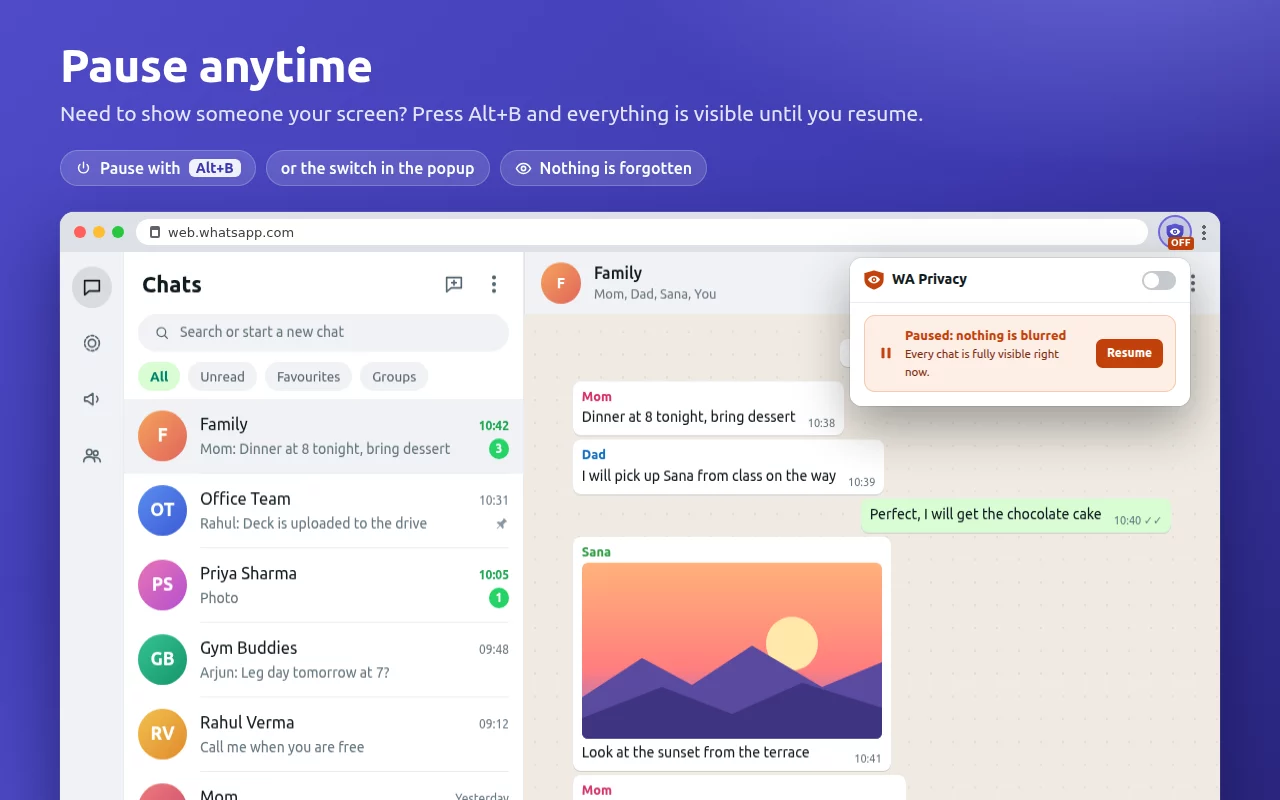Viewport: 1280px width, 800px height.
Task: Click the Family avatar in conversation header
Action: (561, 283)
